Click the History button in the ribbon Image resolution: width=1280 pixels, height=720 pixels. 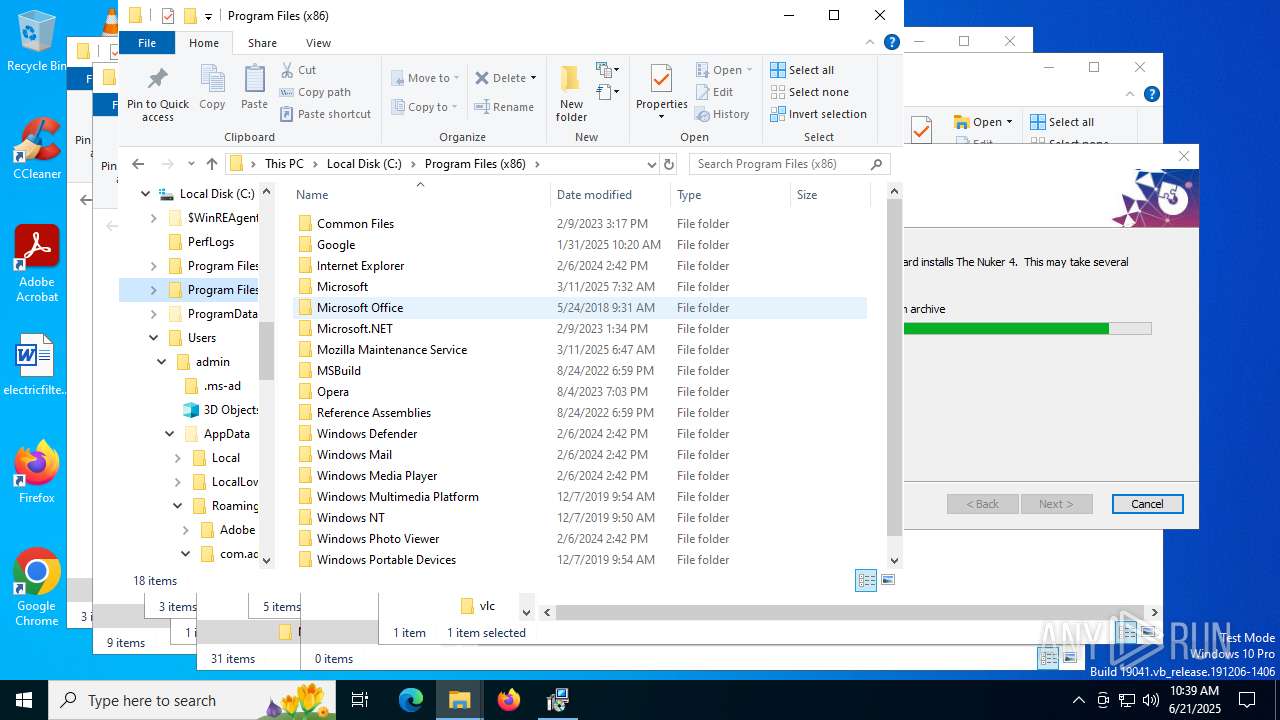pyautogui.click(x=722, y=114)
